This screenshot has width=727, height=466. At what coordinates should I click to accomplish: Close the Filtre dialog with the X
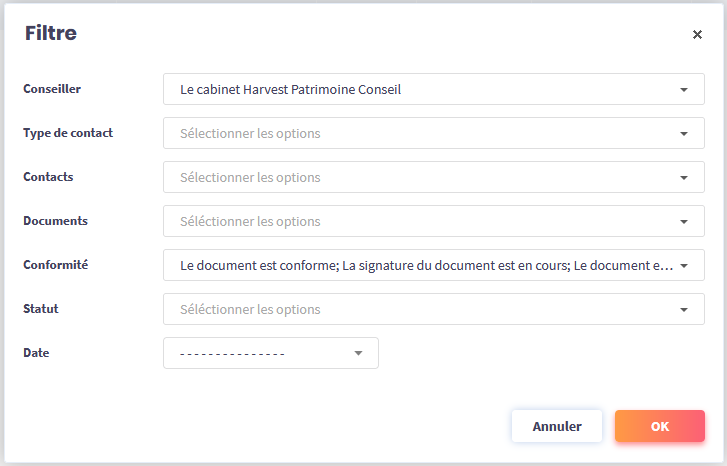pos(697,35)
